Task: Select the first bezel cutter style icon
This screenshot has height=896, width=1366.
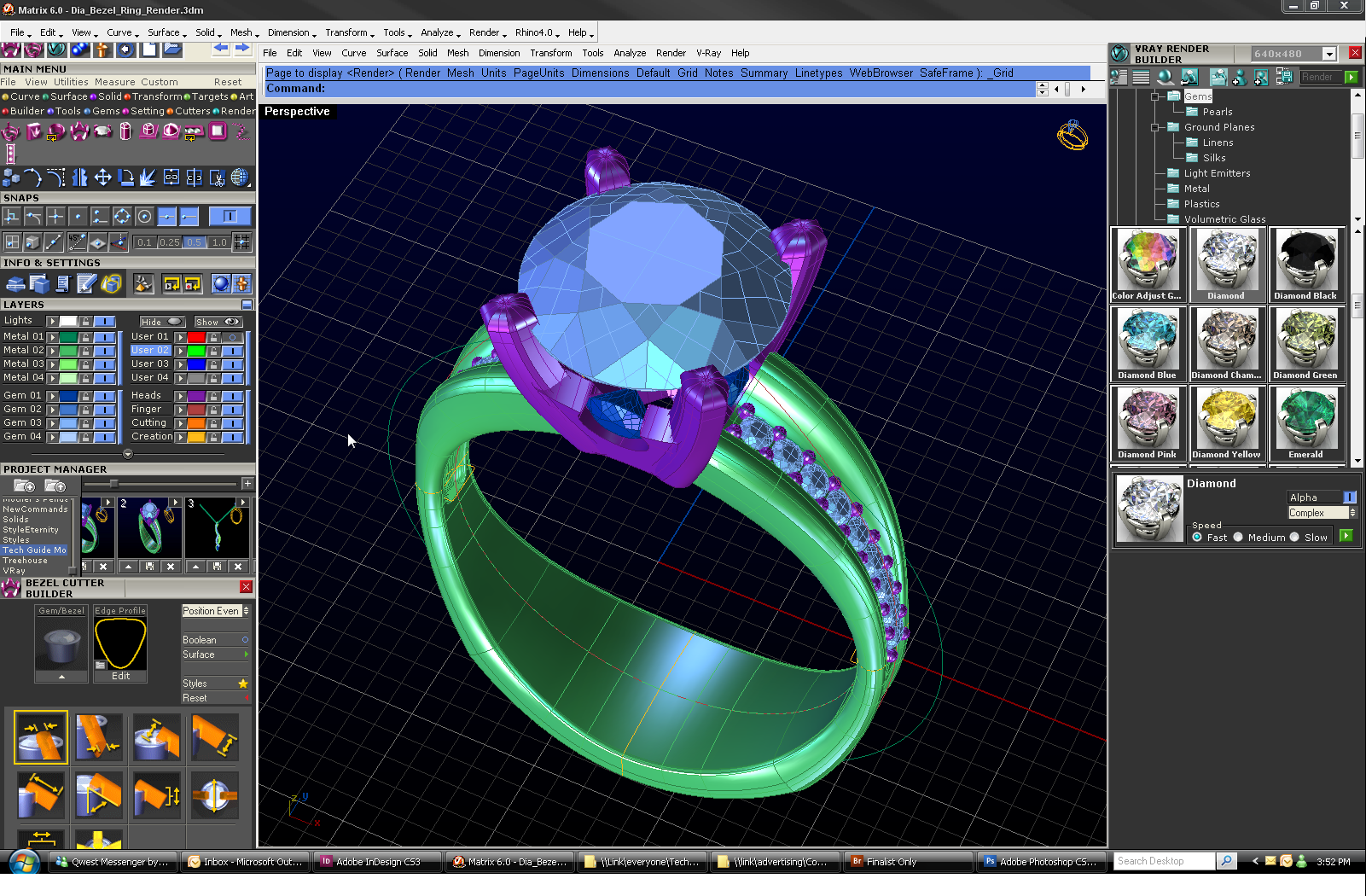Action: pyautogui.click(x=40, y=737)
